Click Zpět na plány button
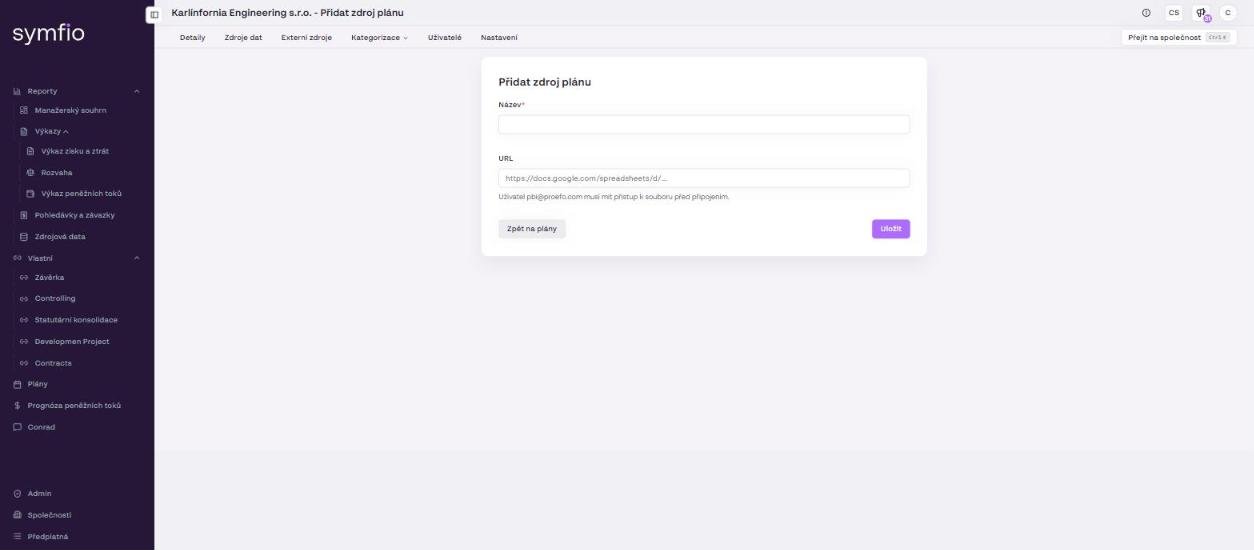Image resolution: width=1254 pixels, height=550 pixels. 532,229
